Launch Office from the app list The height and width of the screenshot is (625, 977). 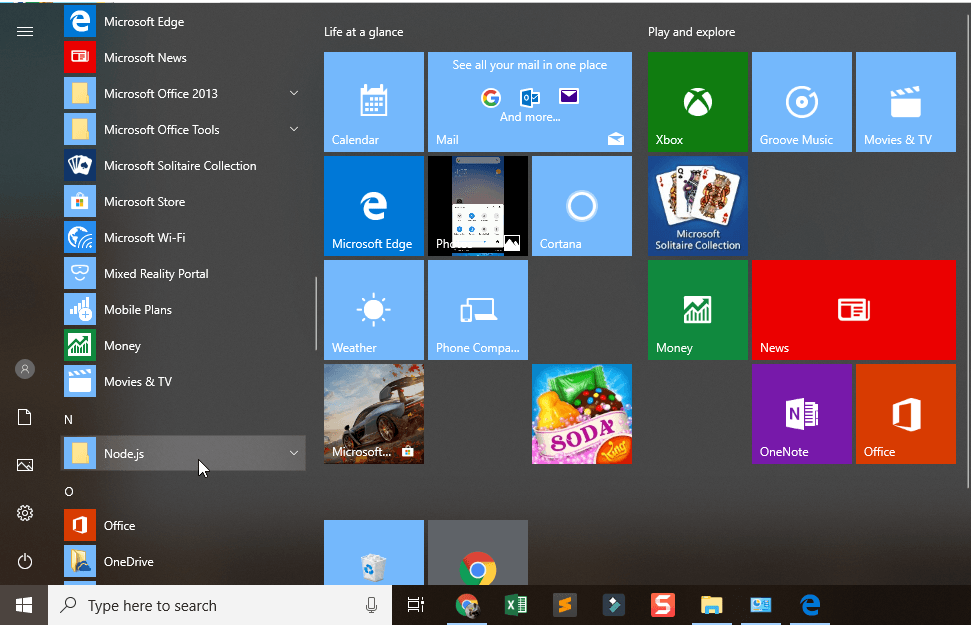(x=184, y=526)
